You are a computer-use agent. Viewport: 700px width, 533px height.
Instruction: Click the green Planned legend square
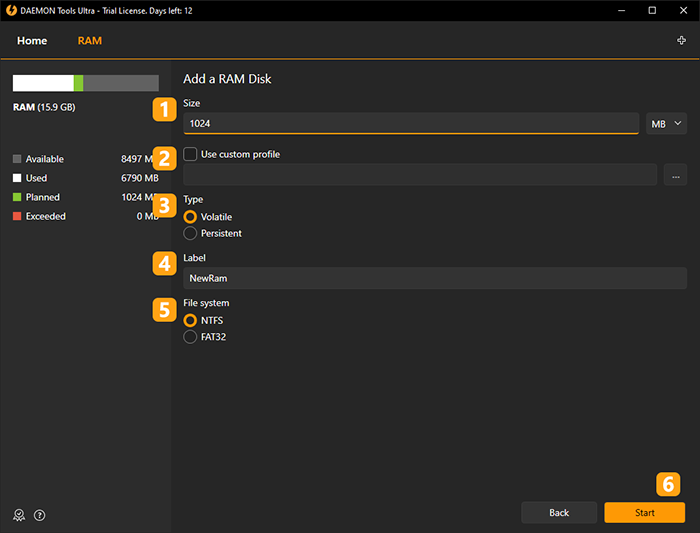coord(17,197)
